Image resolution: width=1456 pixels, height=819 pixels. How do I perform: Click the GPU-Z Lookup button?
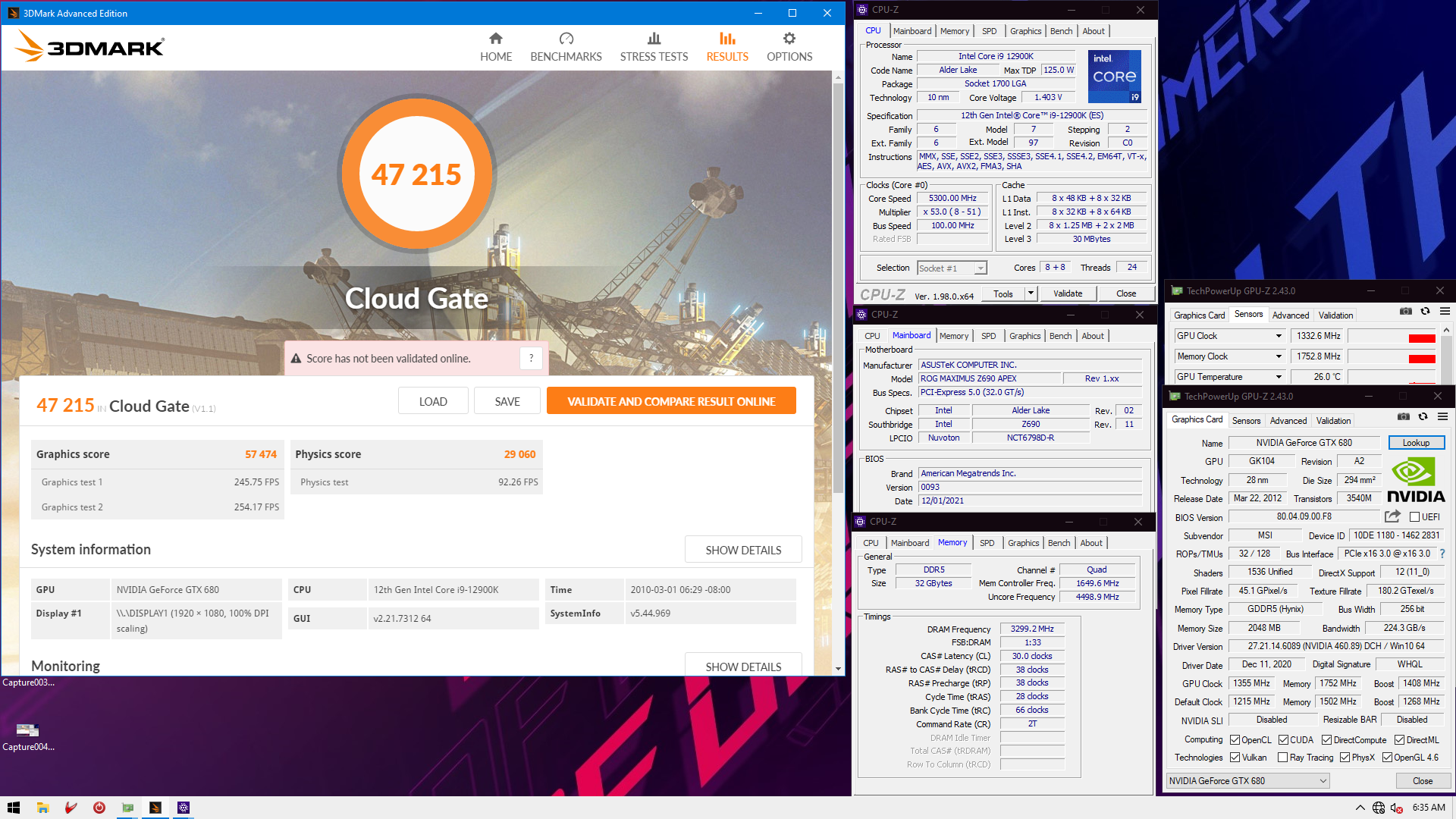(x=1416, y=443)
